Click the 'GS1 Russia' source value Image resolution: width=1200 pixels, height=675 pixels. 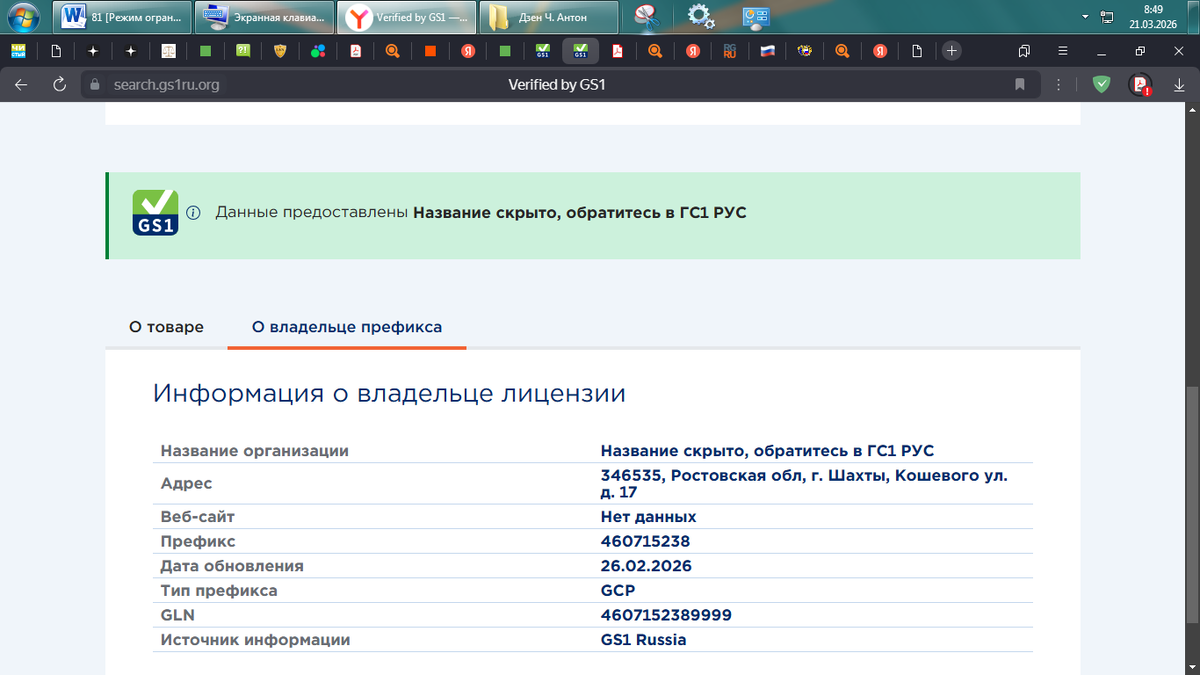(644, 639)
